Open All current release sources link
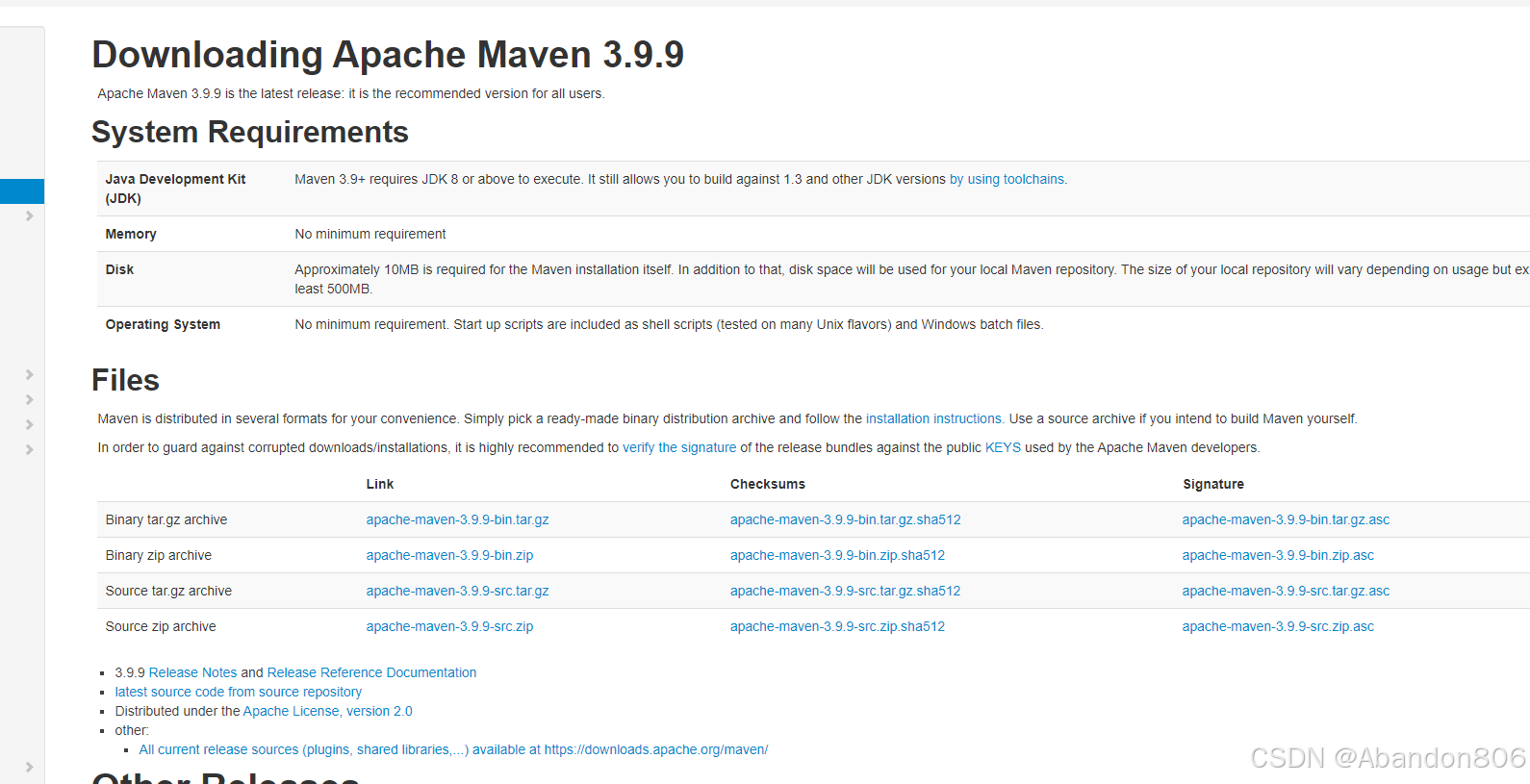The width and height of the screenshot is (1530, 784). click(453, 749)
